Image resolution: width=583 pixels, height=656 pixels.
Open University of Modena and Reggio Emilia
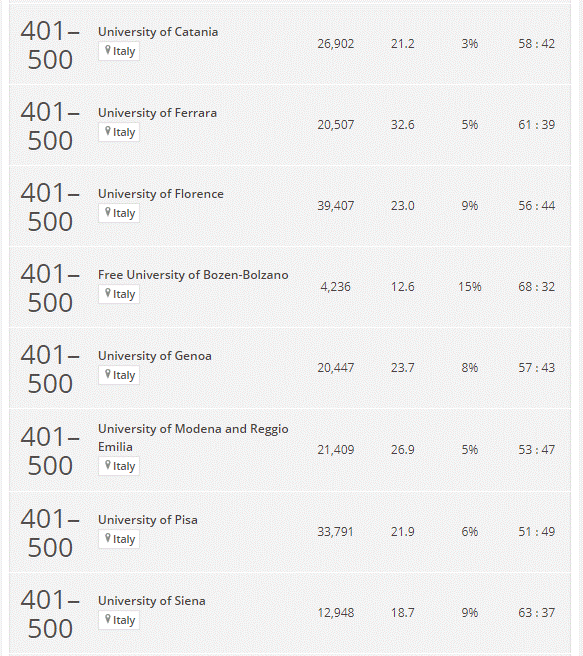click(x=193, y=438)
